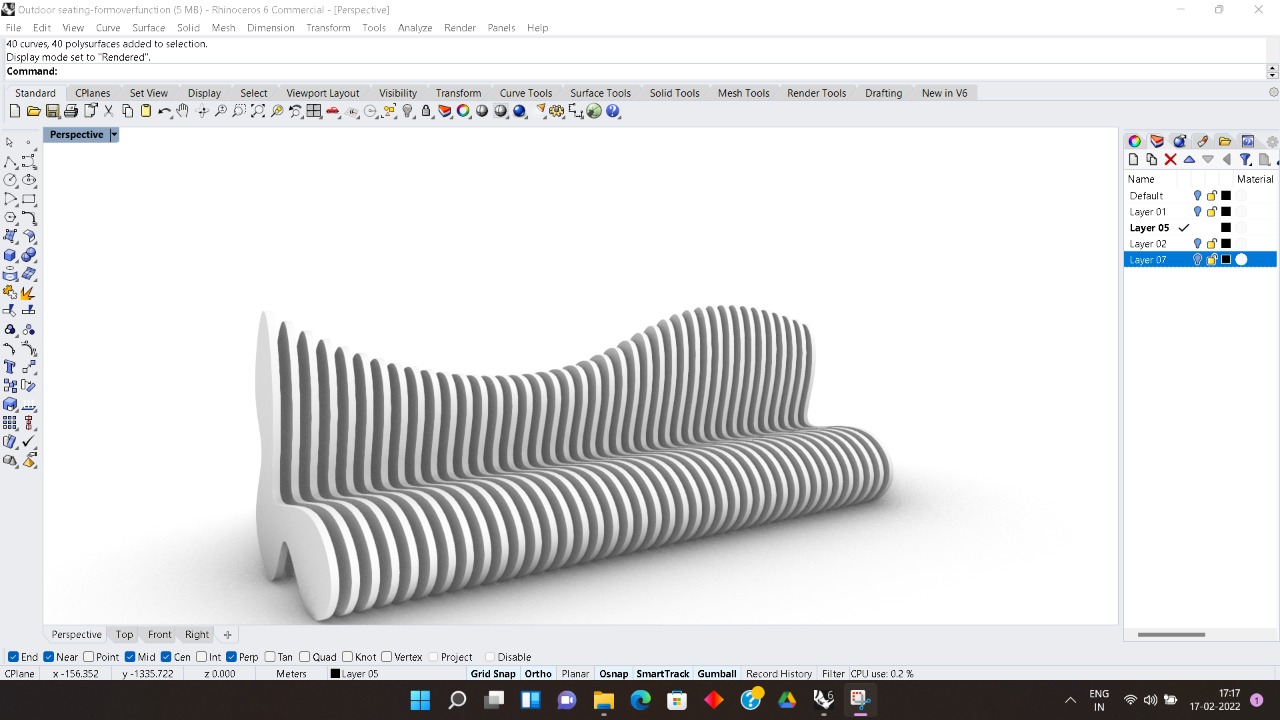This screenshot has width=1280, height=720.
Task: Enable the Quad osnap checkbox
Action: point(305,657)
